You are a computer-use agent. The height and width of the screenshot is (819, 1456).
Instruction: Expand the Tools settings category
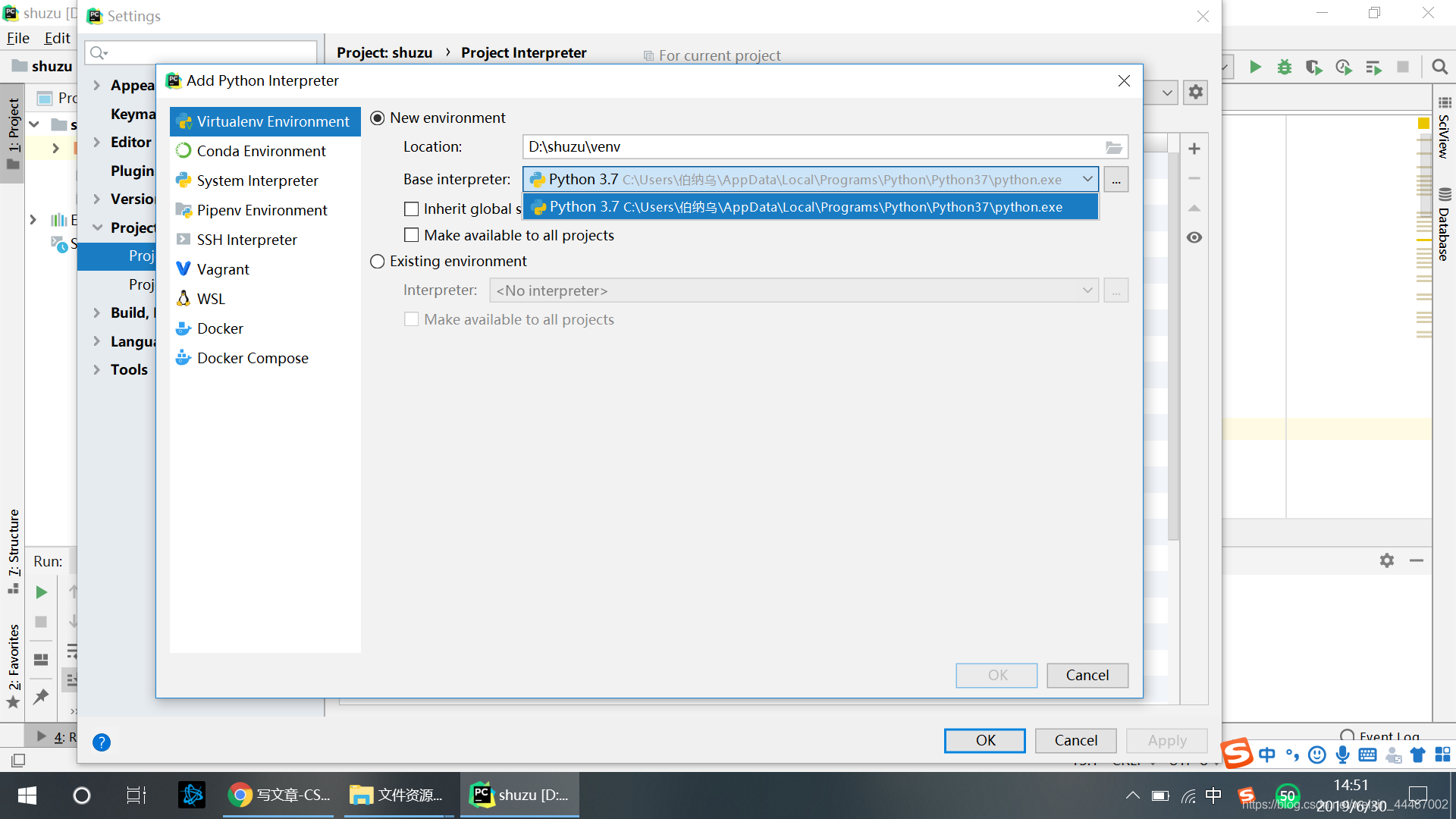[96, 370]
